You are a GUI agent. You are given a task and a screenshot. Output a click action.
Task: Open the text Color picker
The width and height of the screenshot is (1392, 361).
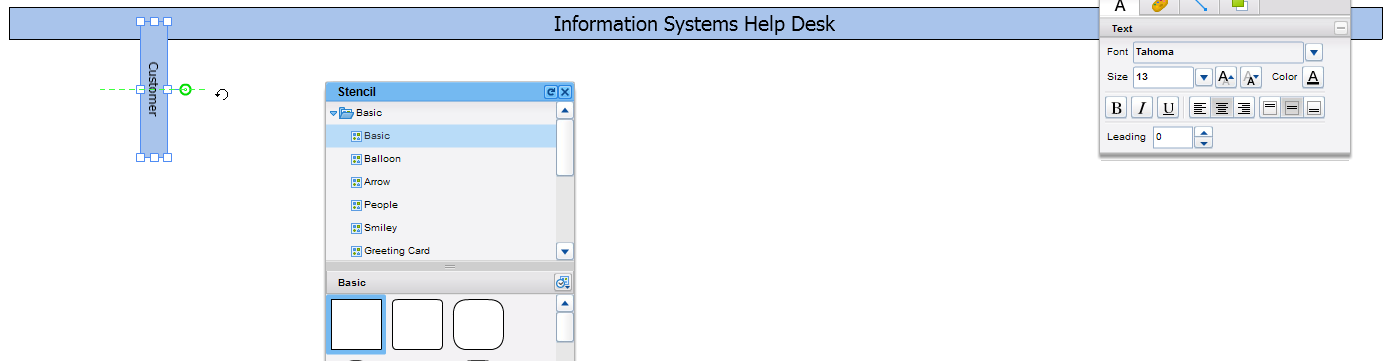pyautogui.click(x=1313, y=77)
